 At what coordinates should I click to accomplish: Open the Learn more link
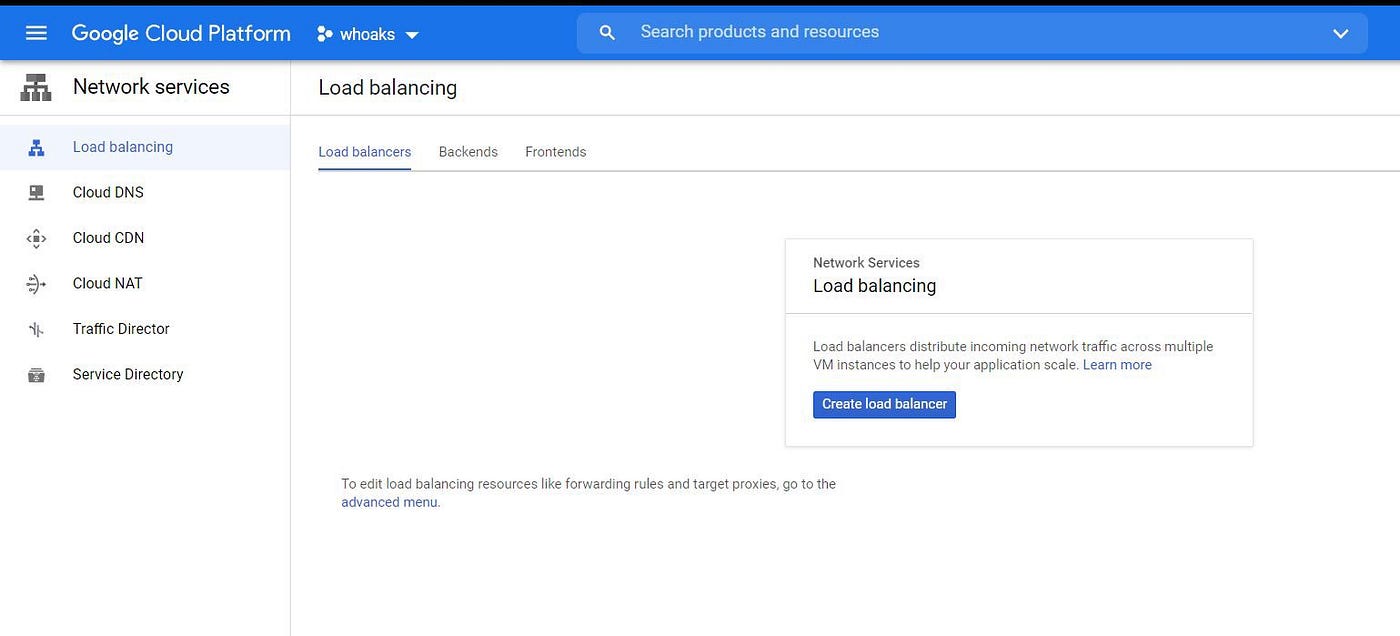pos(1117,365)
